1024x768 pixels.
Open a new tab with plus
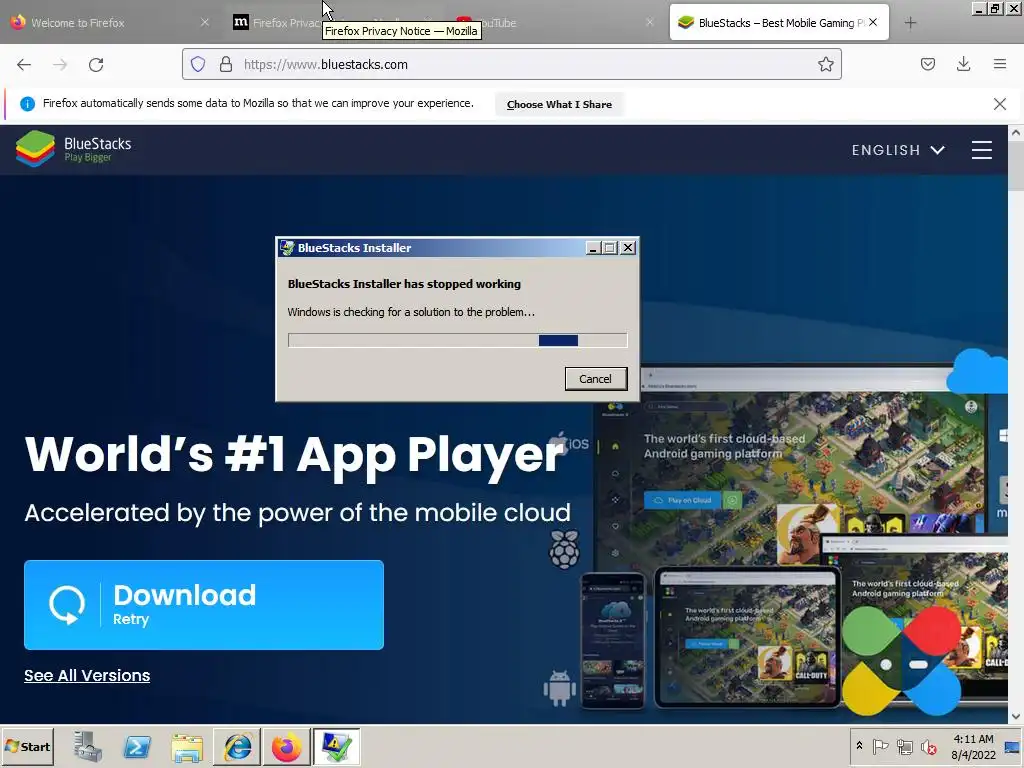910,23
